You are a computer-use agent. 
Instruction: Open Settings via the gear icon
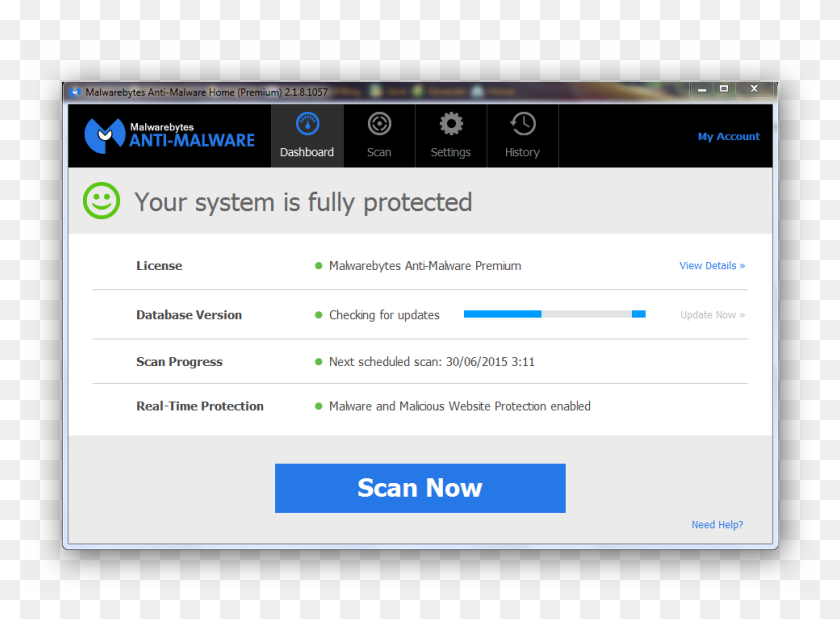pos(451,125)
